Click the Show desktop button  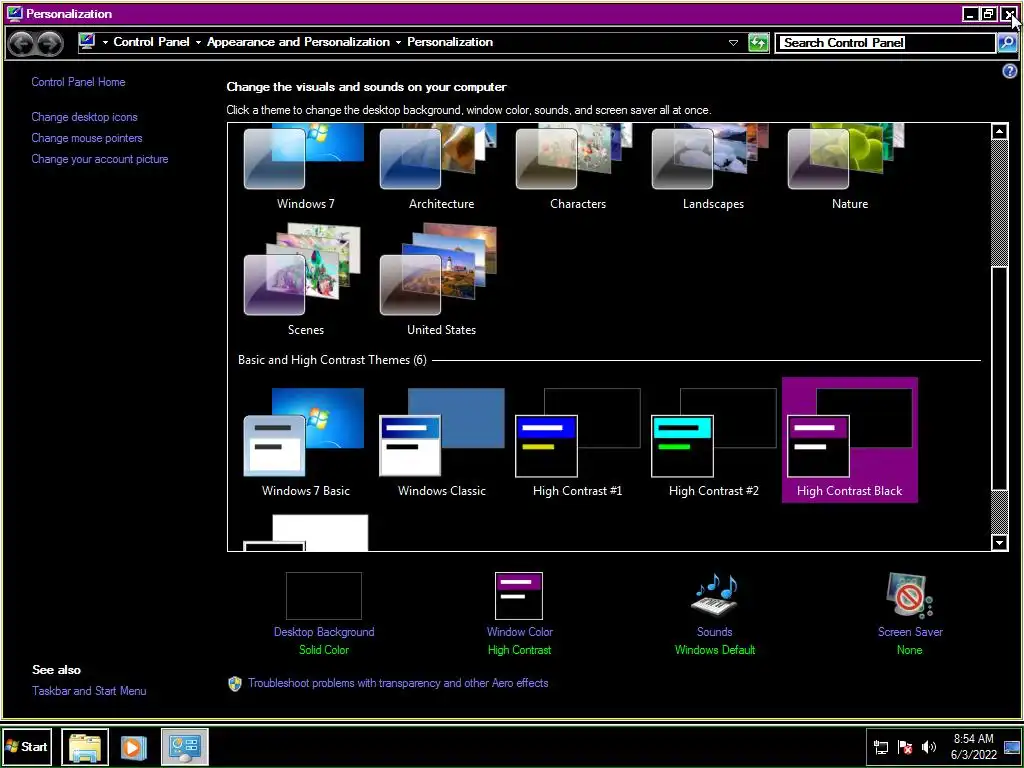click(x=1012, y=746)
